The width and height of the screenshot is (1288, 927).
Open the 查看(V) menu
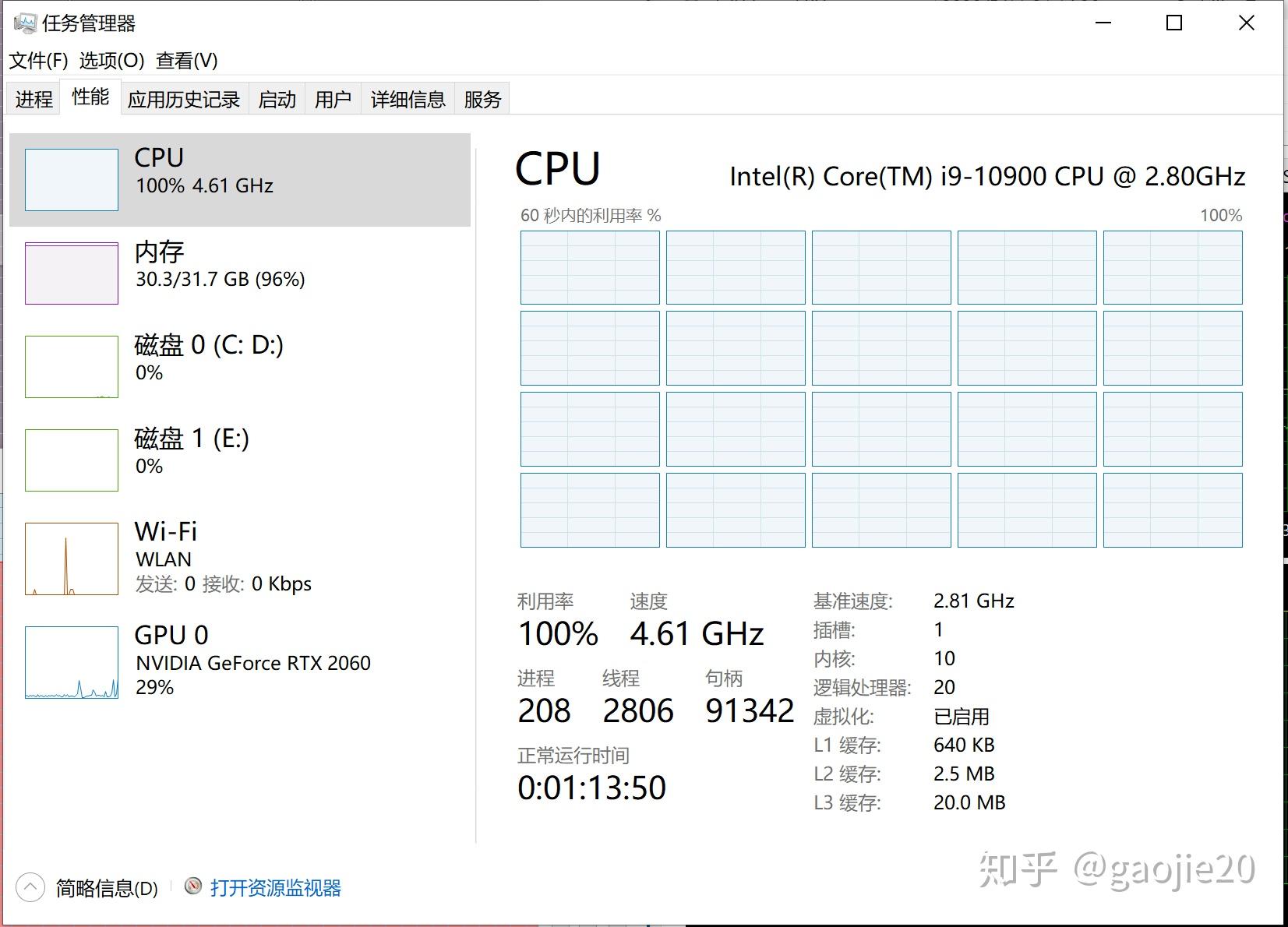coord(185,60)
